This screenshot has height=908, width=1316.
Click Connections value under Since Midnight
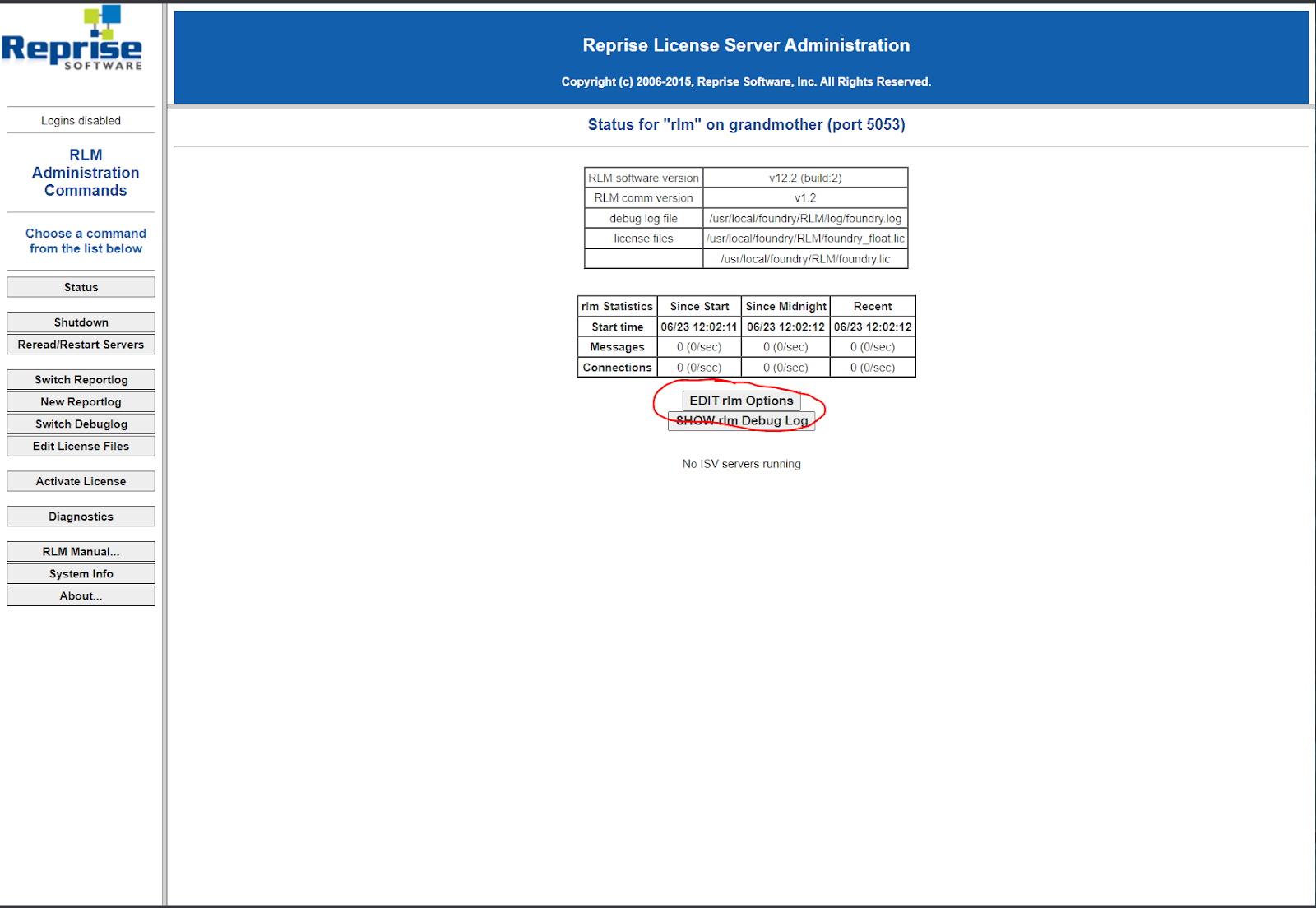[x=785, y=368]
